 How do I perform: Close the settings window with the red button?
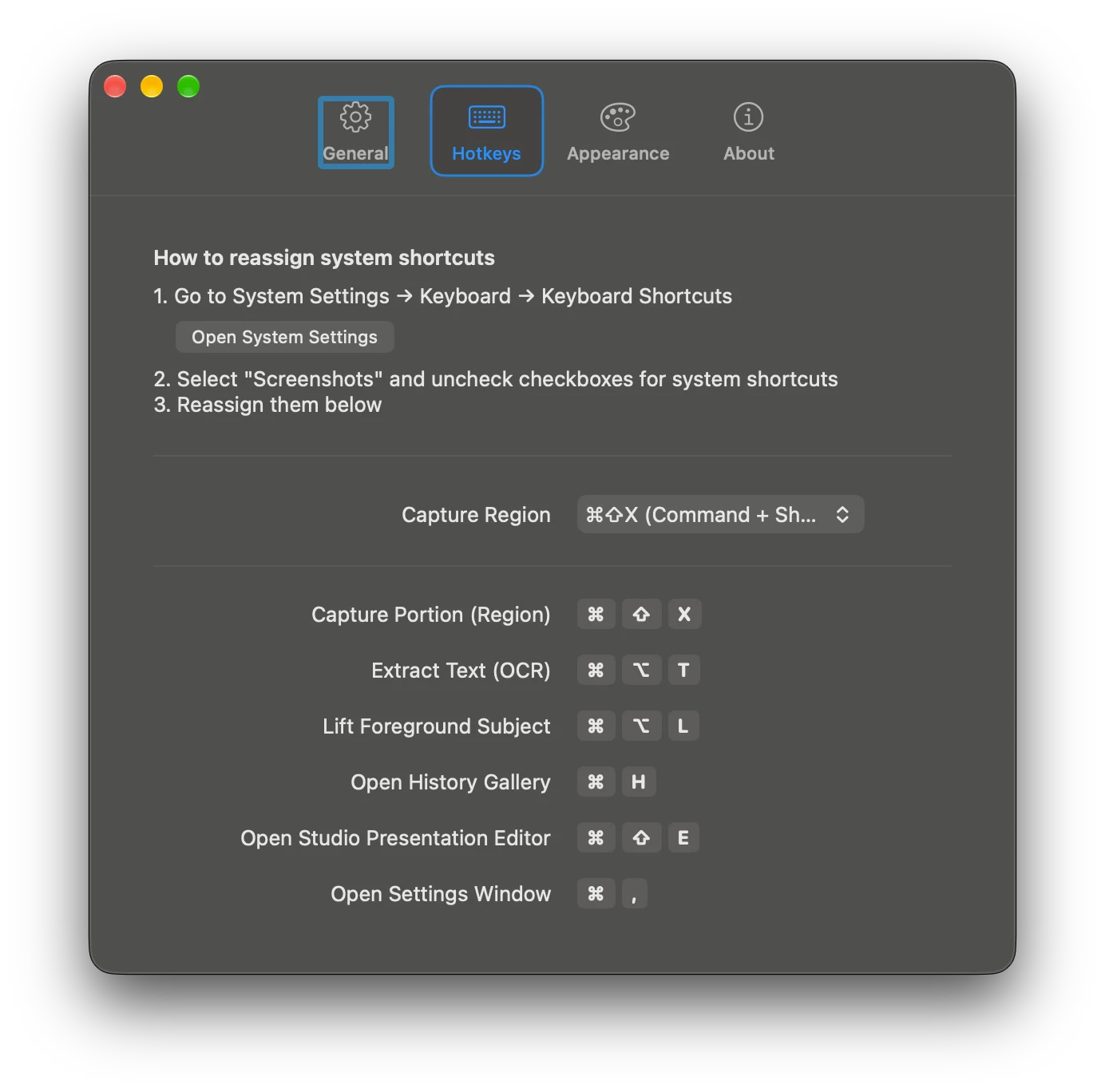pyautogui.click(x=115, y=86)
